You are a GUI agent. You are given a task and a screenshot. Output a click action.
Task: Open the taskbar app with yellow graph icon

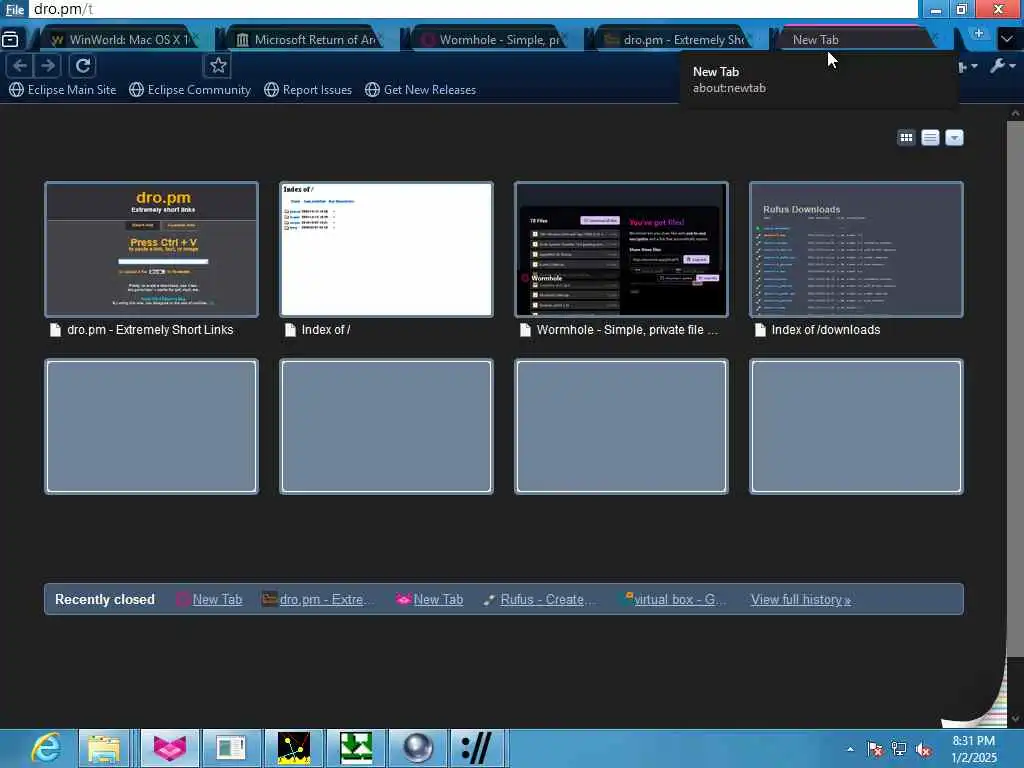(x=294, y=748)
